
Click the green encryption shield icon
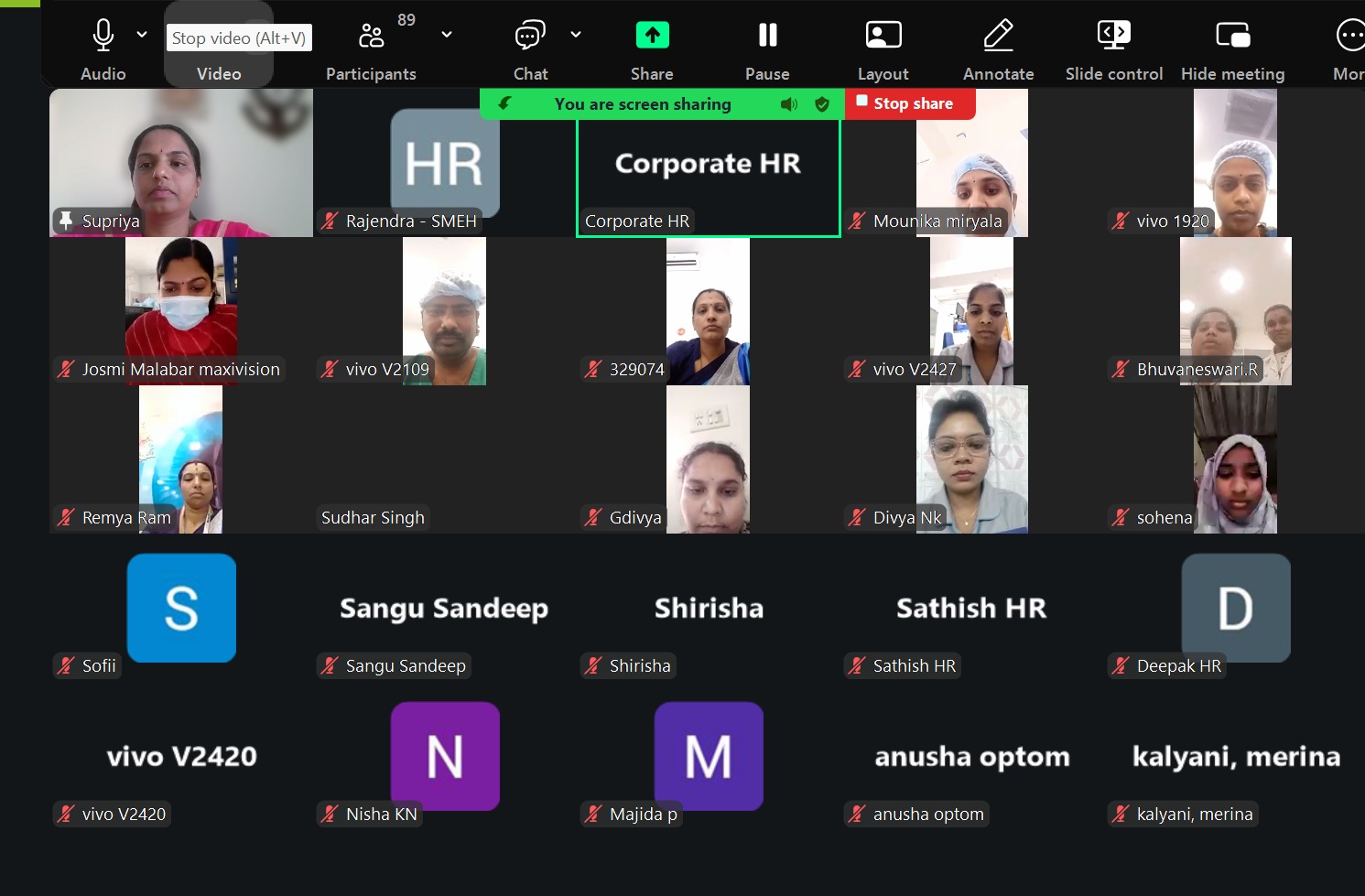[x=822, y=104]
